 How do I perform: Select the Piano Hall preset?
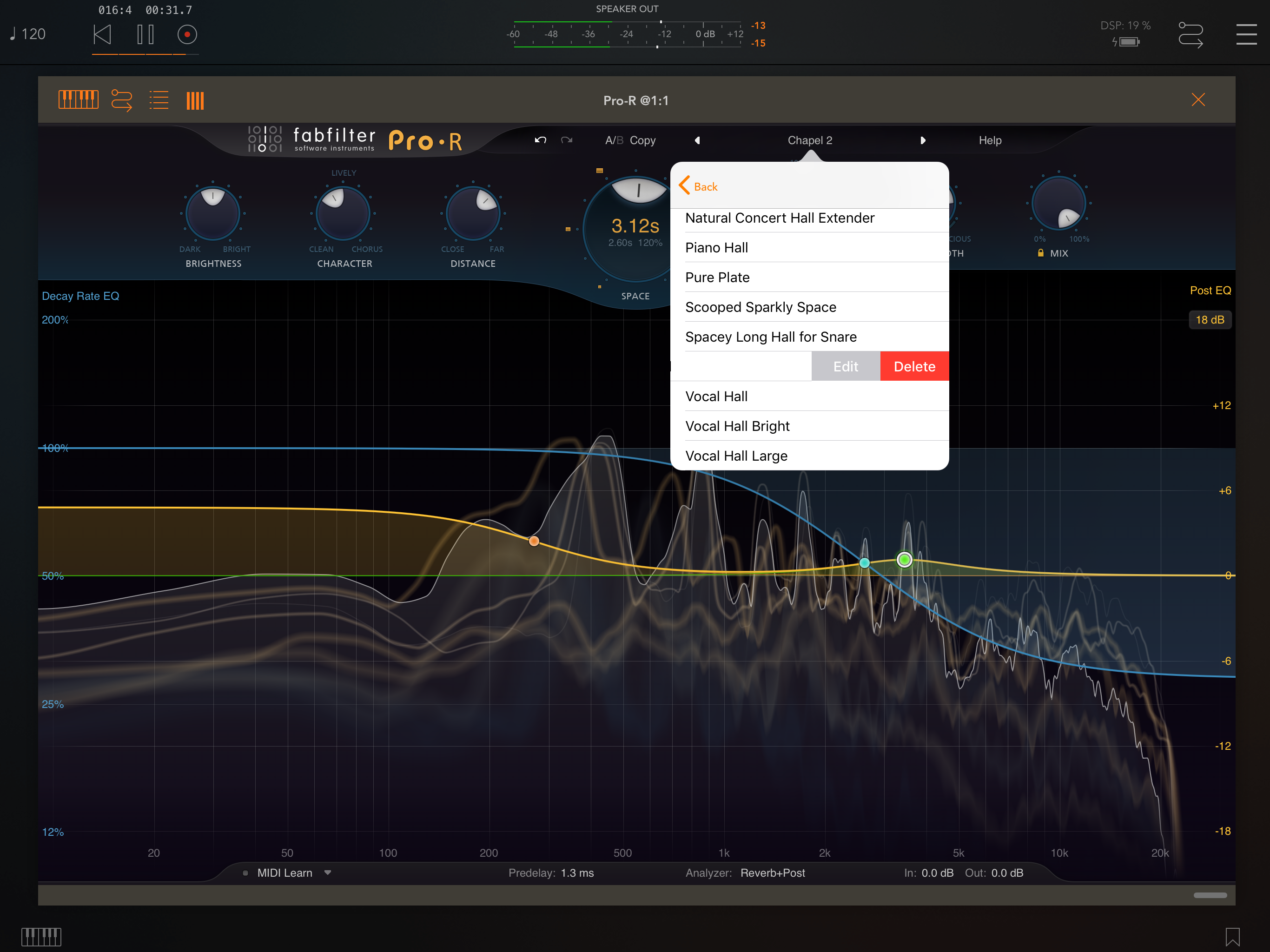[716, 247]
